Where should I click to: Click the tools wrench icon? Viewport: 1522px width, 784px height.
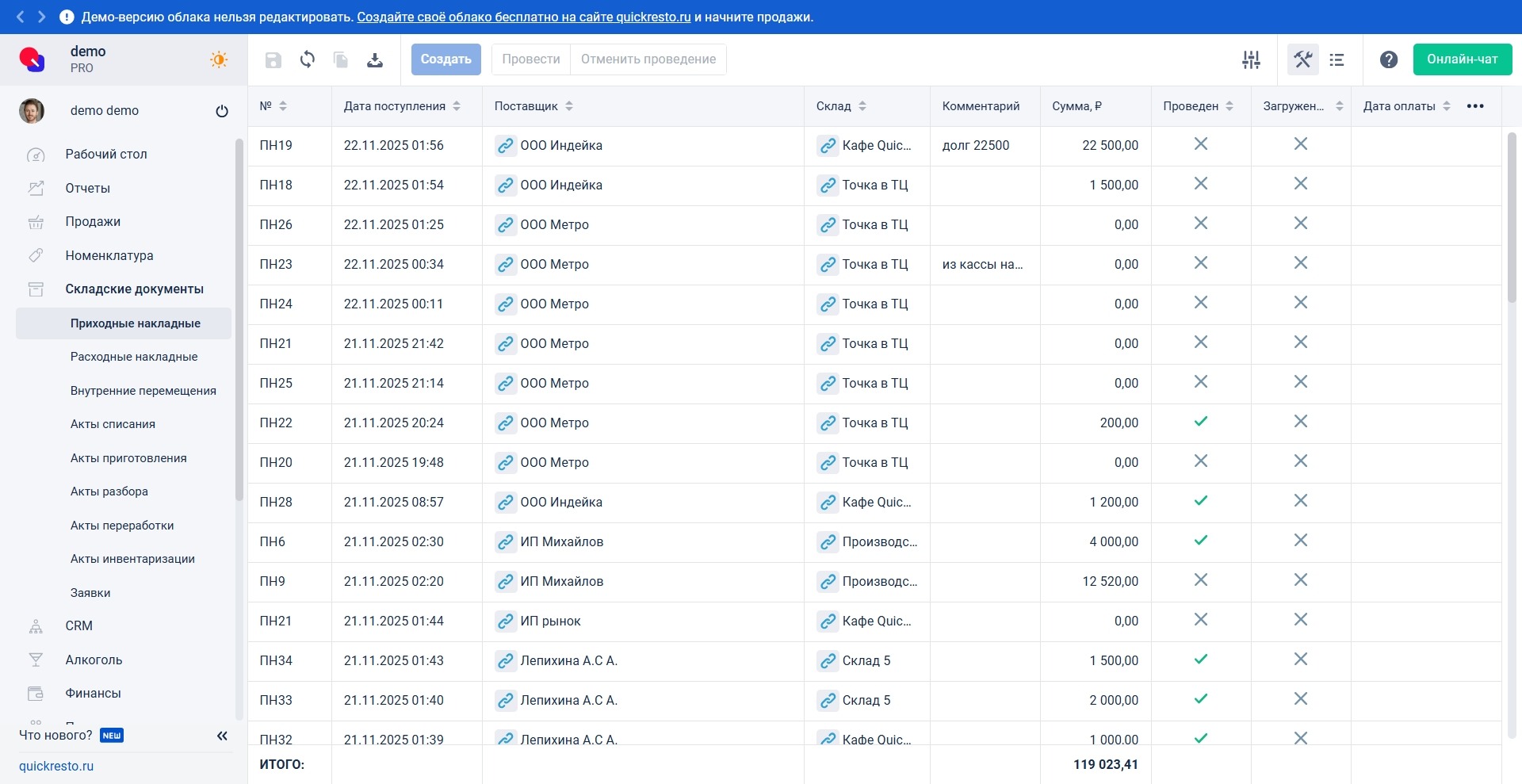1302,59
